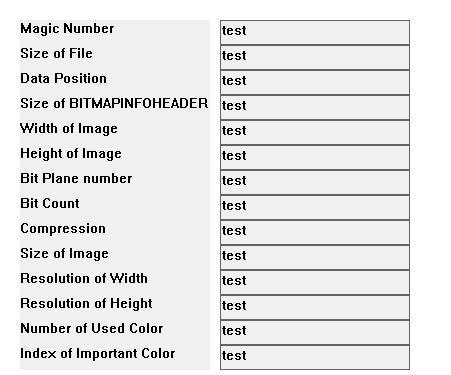
Task: Select the Size of File input box
Action: click(x=315, y=57)
